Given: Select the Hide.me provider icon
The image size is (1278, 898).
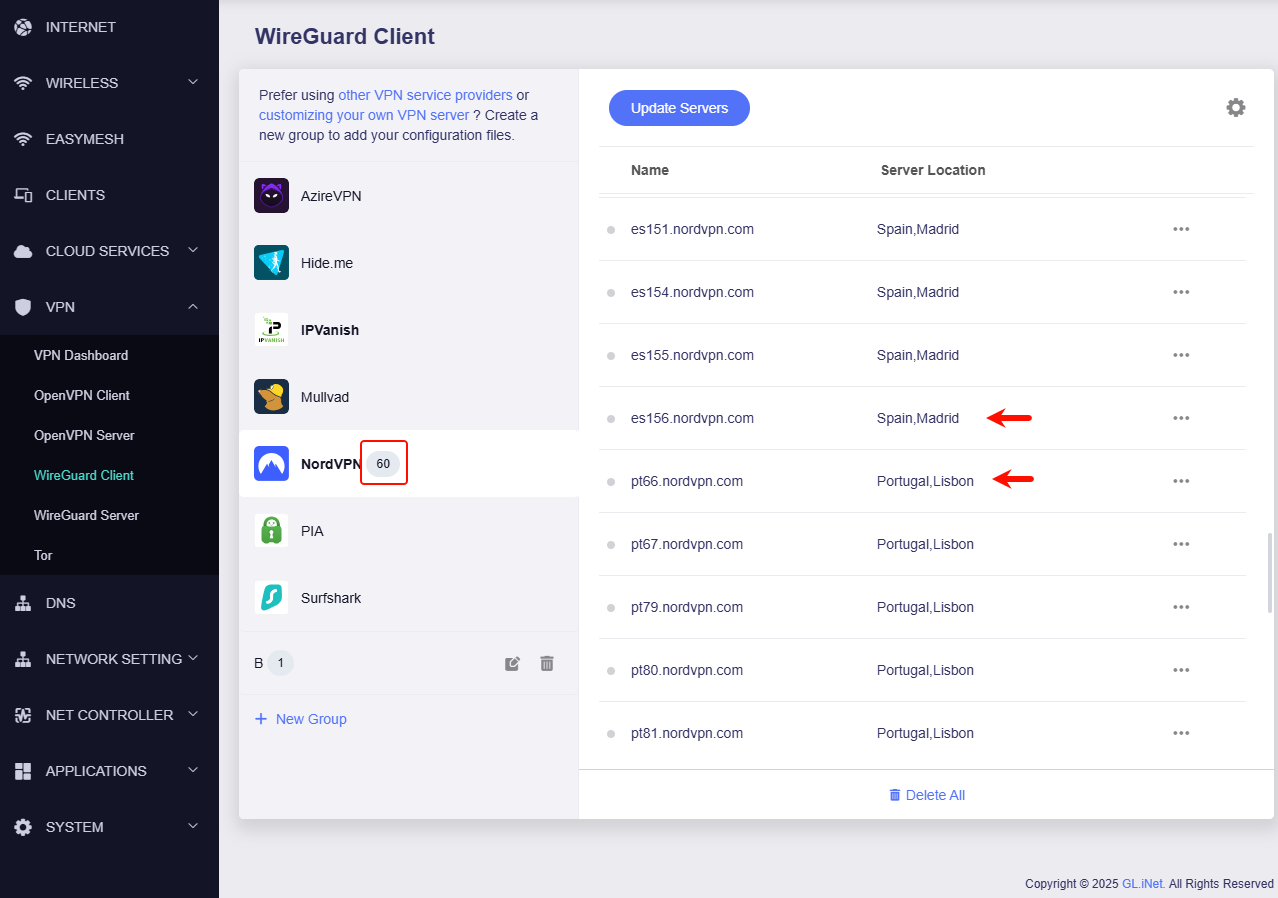Looking at the screenshot, I should pos(271,263).
